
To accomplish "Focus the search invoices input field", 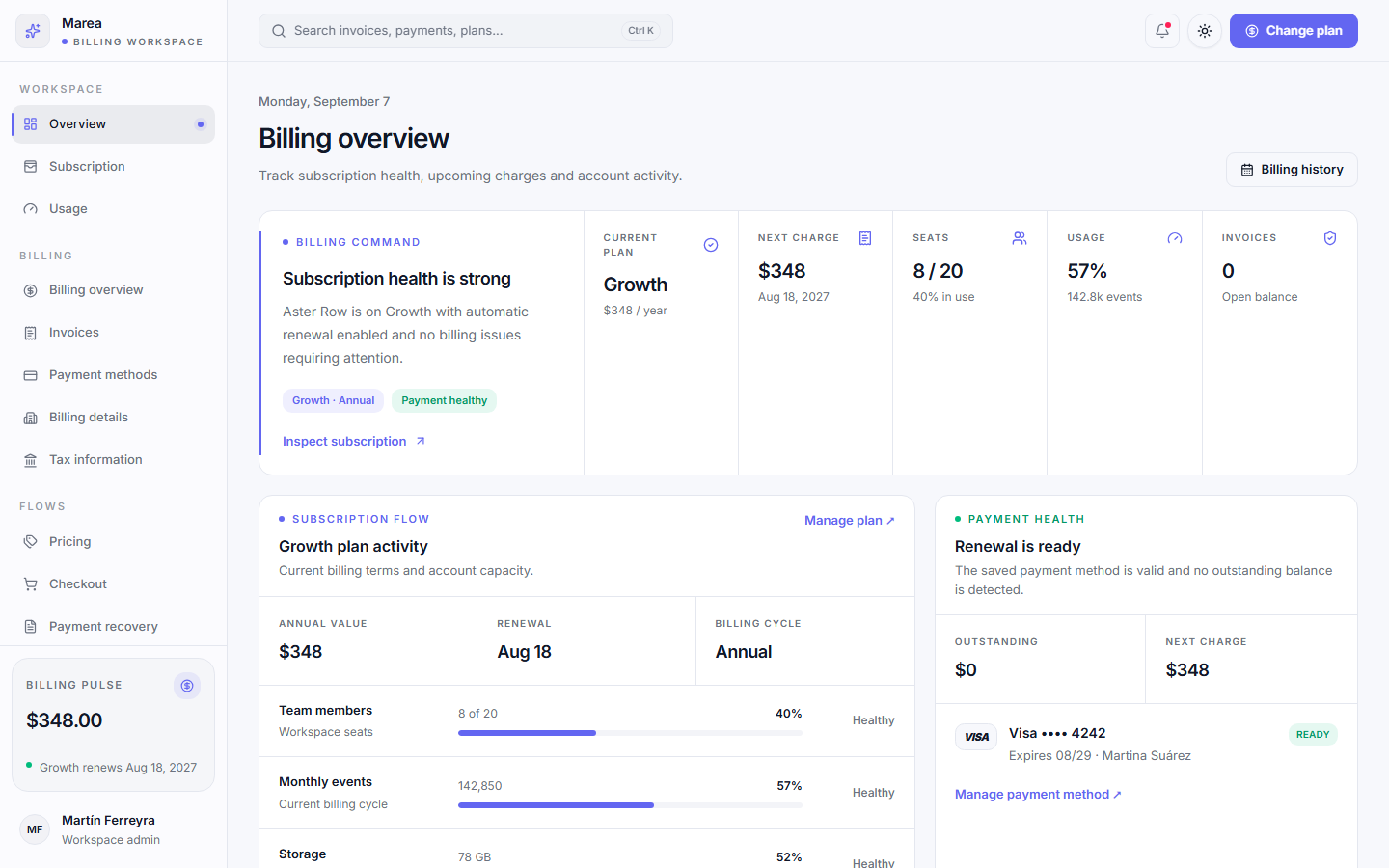I will (x=466, y=31).
